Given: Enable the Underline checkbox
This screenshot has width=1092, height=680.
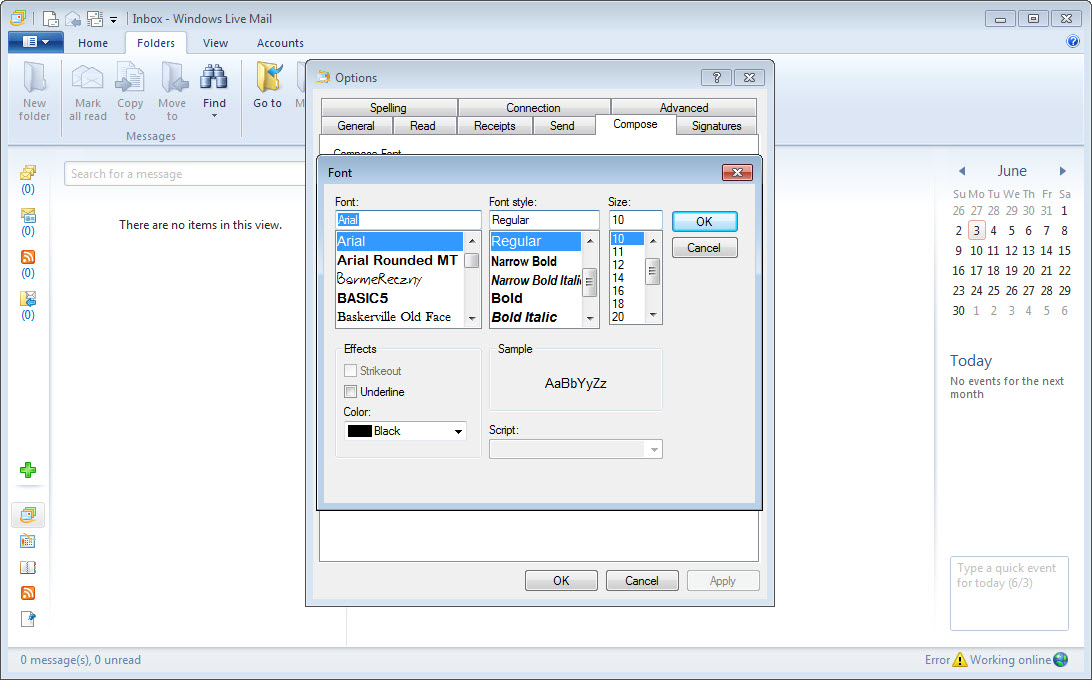Looking at the screenshot, I should point(351,392).
